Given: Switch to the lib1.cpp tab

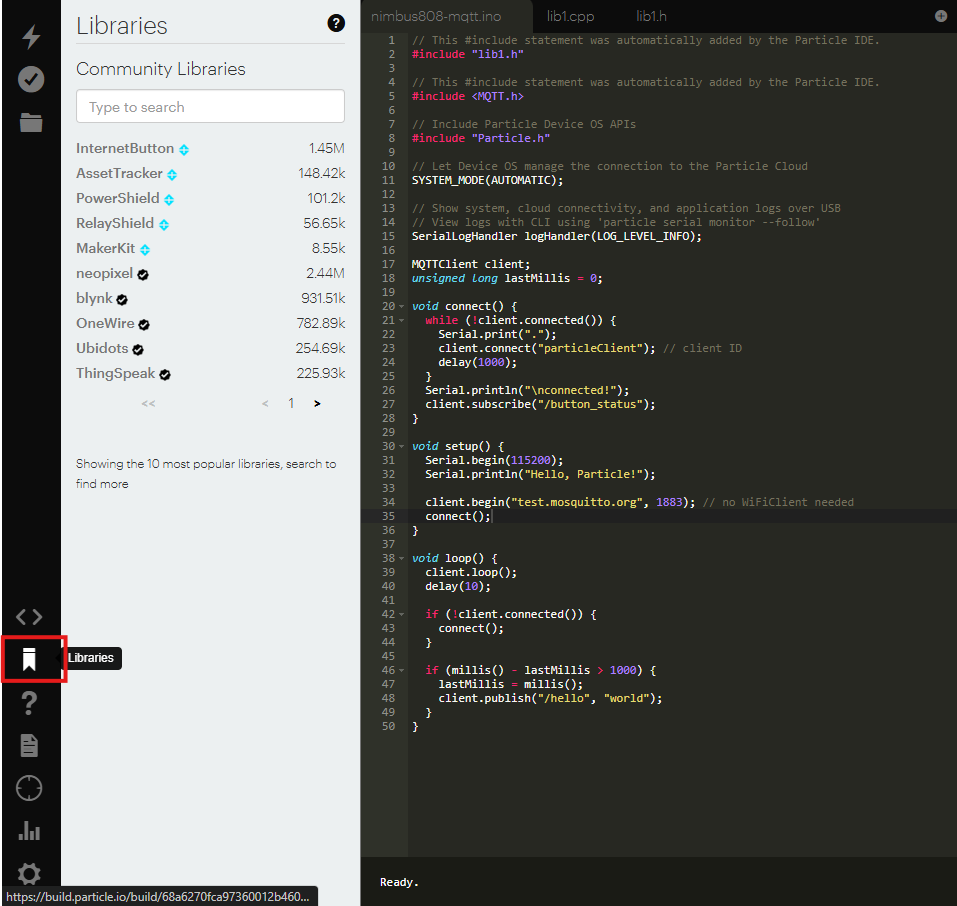Looking at the screenshot, I should pos(571,16).
